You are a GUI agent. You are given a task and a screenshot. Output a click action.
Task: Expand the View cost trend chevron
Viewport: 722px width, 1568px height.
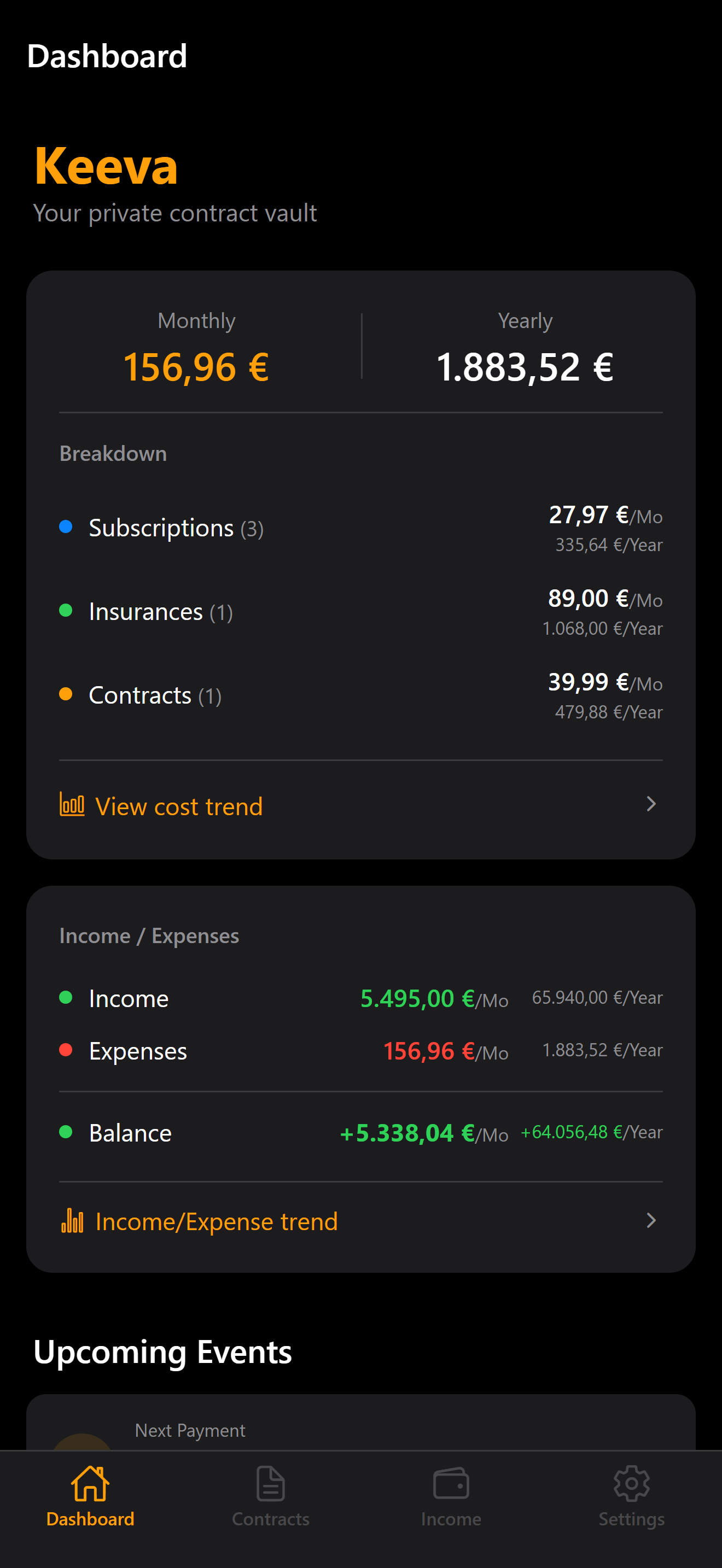[651, 804]
